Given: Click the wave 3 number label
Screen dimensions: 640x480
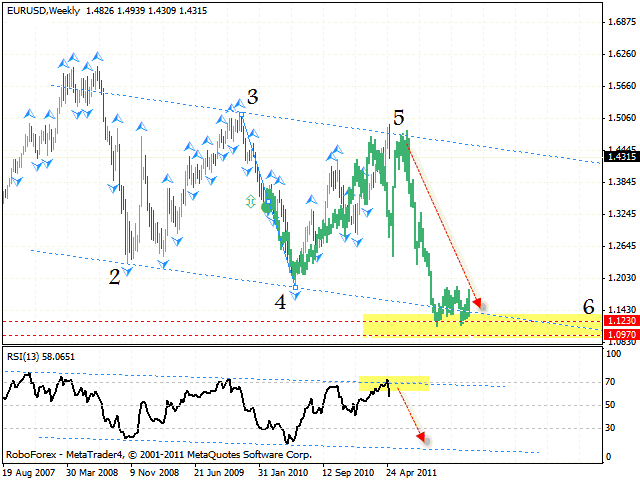Looking at the screenshot, I should [253, 97].
